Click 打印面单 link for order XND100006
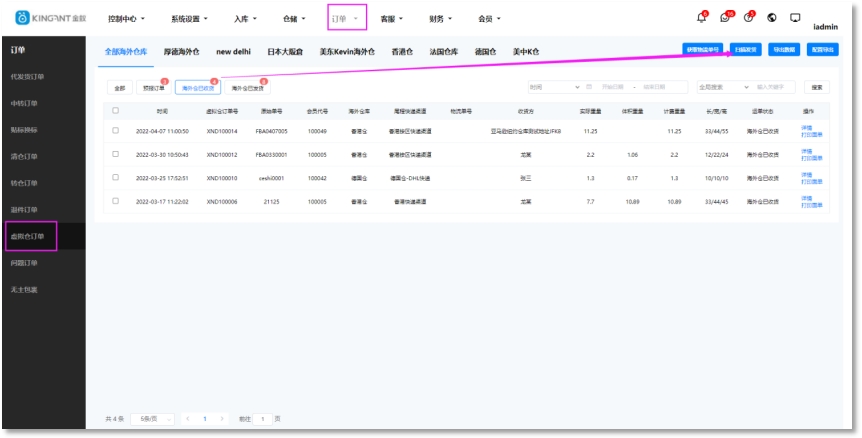This screenshot has height=438, width=862. [812, 205]
